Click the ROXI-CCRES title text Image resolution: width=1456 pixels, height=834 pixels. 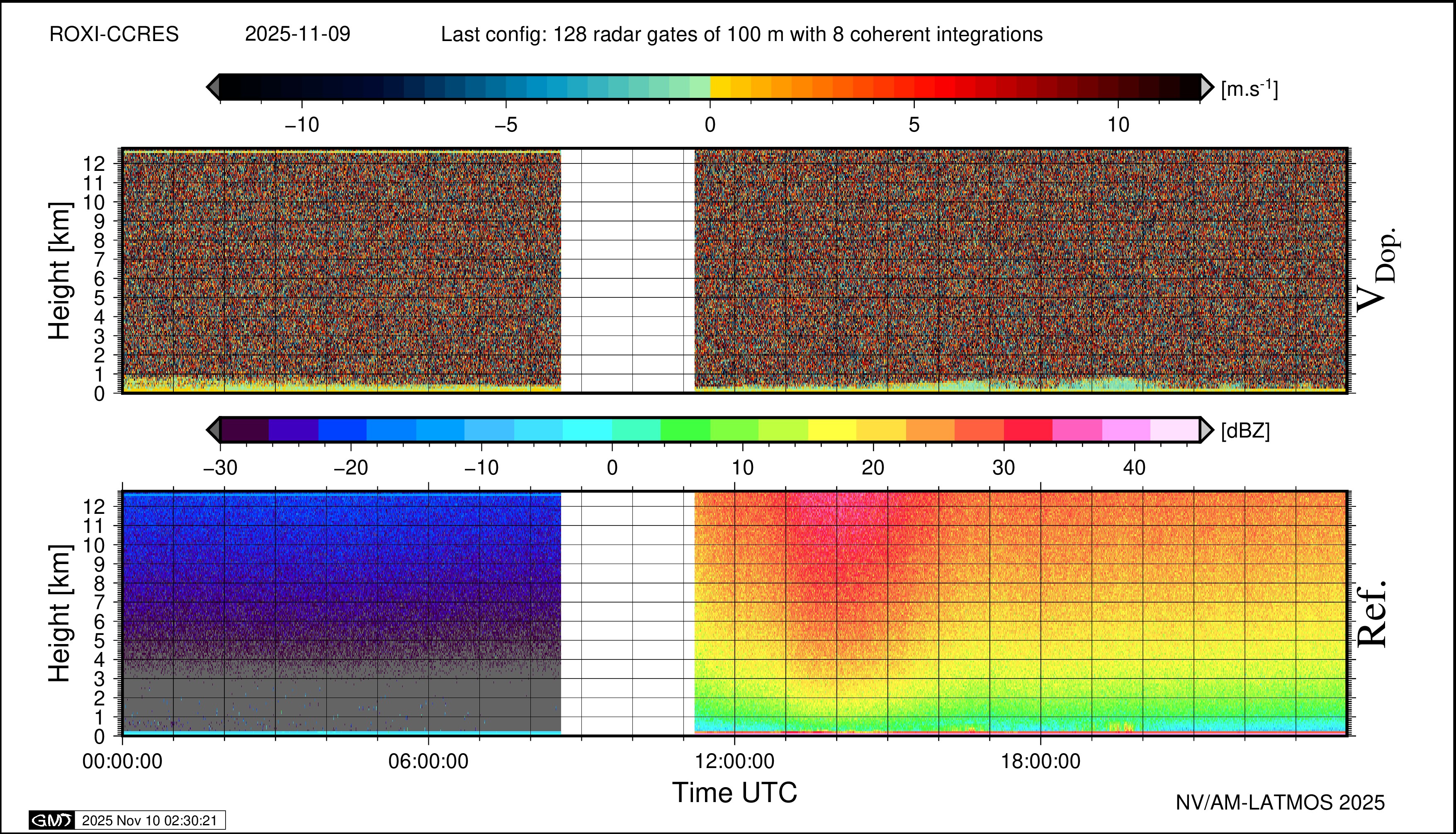pos(114,34)
